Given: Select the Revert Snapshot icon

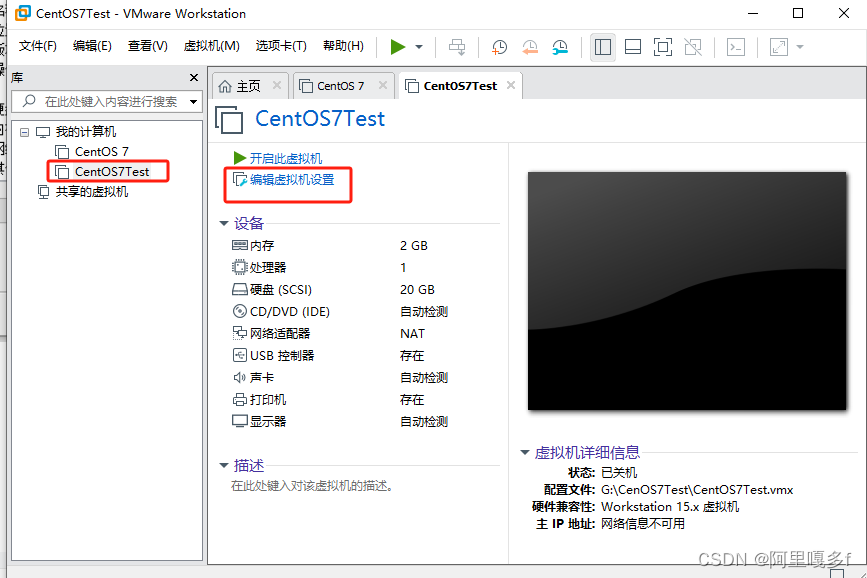Looking at the screenshot, I should tap(530, 47).
